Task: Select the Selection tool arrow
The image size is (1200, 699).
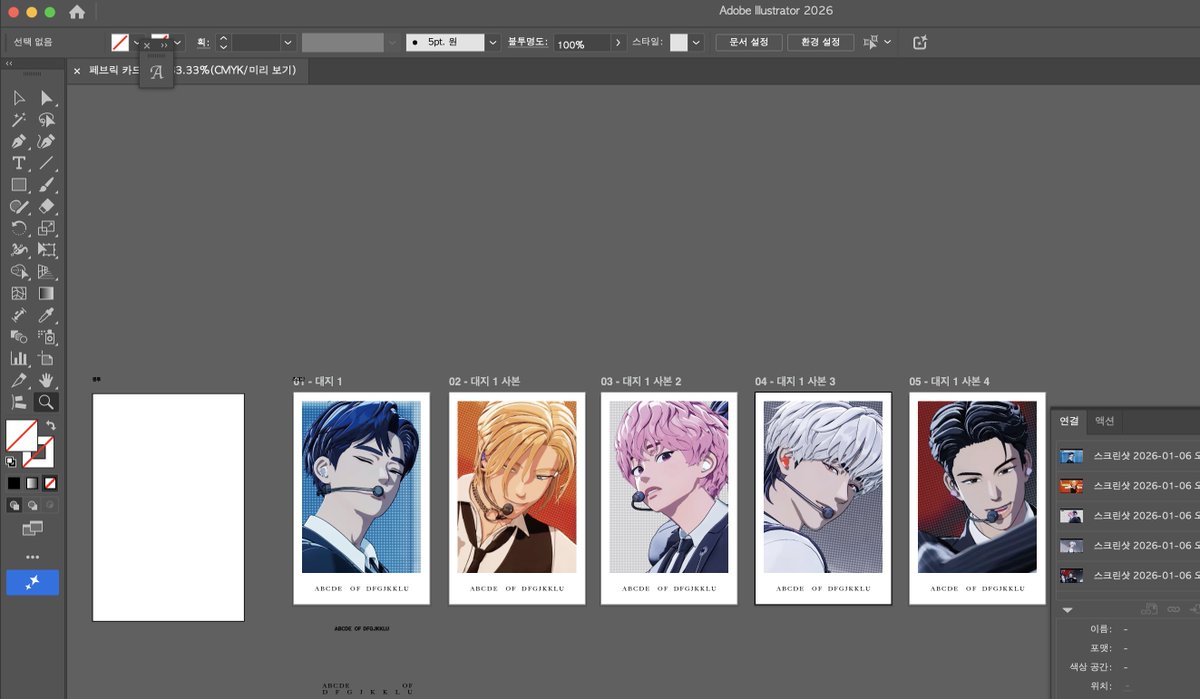Action: [x=18, y=98]
